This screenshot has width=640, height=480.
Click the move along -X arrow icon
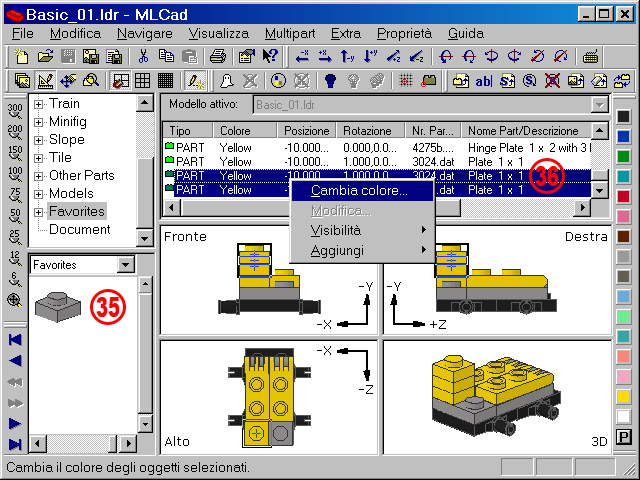(302, 56)
